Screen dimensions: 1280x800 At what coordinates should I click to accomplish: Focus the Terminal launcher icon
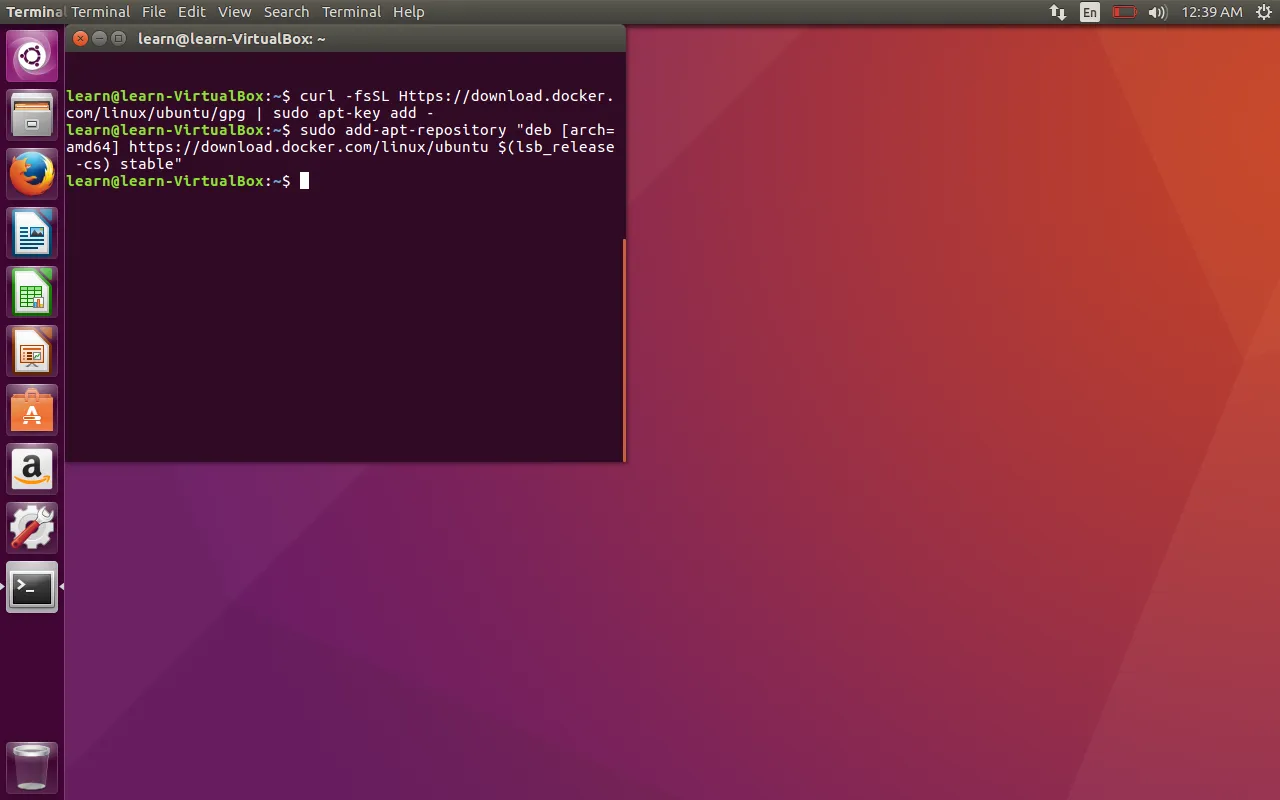[x=32, y=587]
